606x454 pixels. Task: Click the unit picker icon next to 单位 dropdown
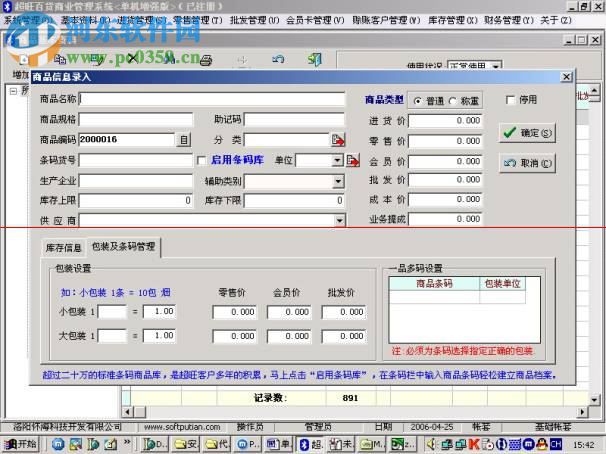point(353,160)
